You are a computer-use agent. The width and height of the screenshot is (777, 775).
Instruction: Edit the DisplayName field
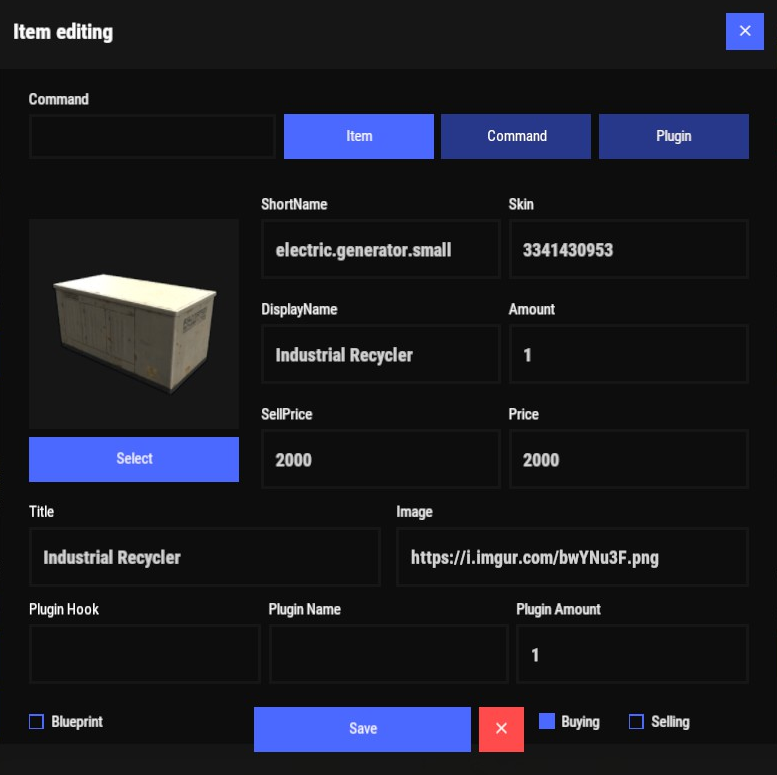(x=380, y=355)
